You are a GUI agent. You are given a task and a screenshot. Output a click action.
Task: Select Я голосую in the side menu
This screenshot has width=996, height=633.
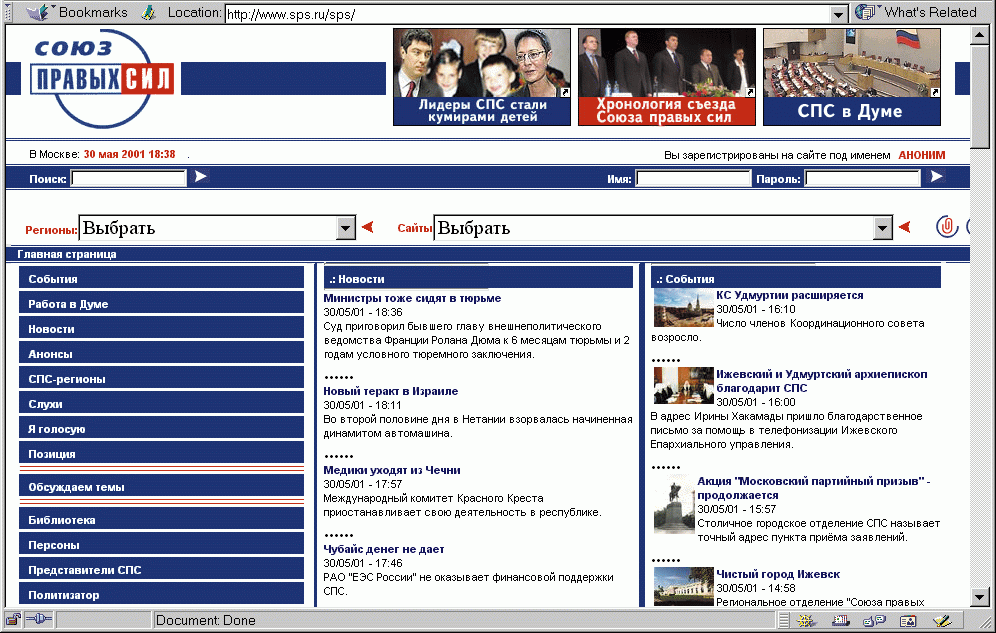click(x=161, y=429)
